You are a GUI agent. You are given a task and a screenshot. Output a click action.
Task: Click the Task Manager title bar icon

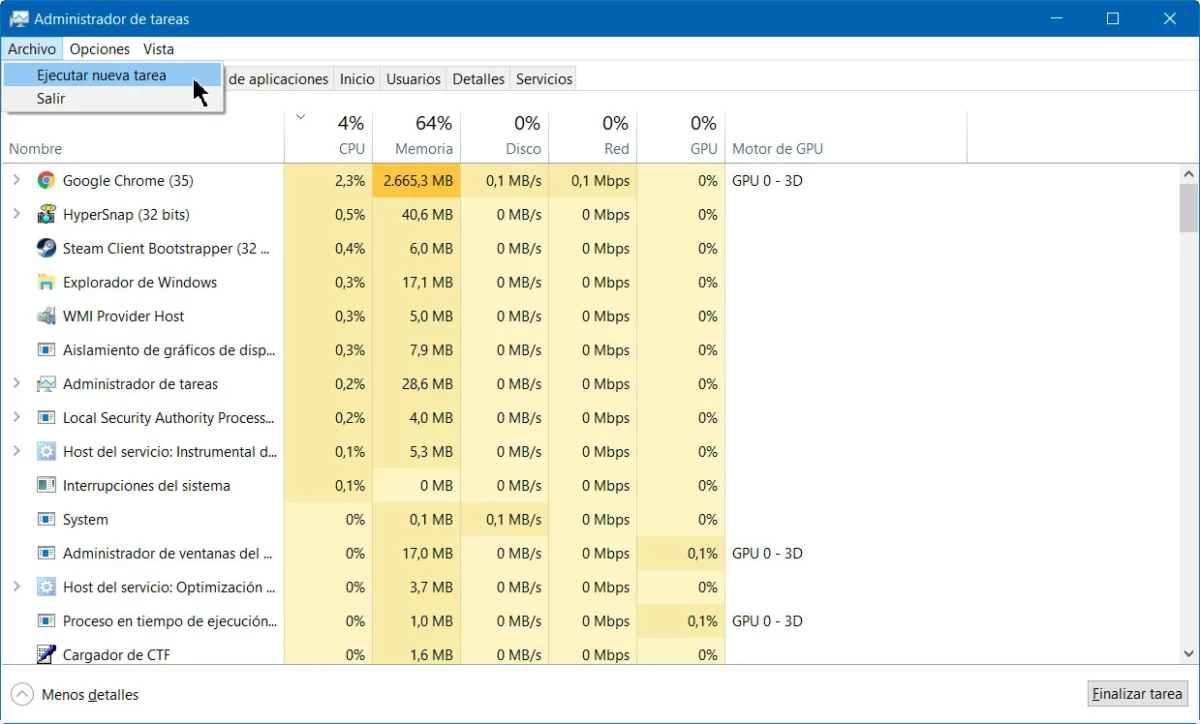pyautogui.click(x=18, y=18)
